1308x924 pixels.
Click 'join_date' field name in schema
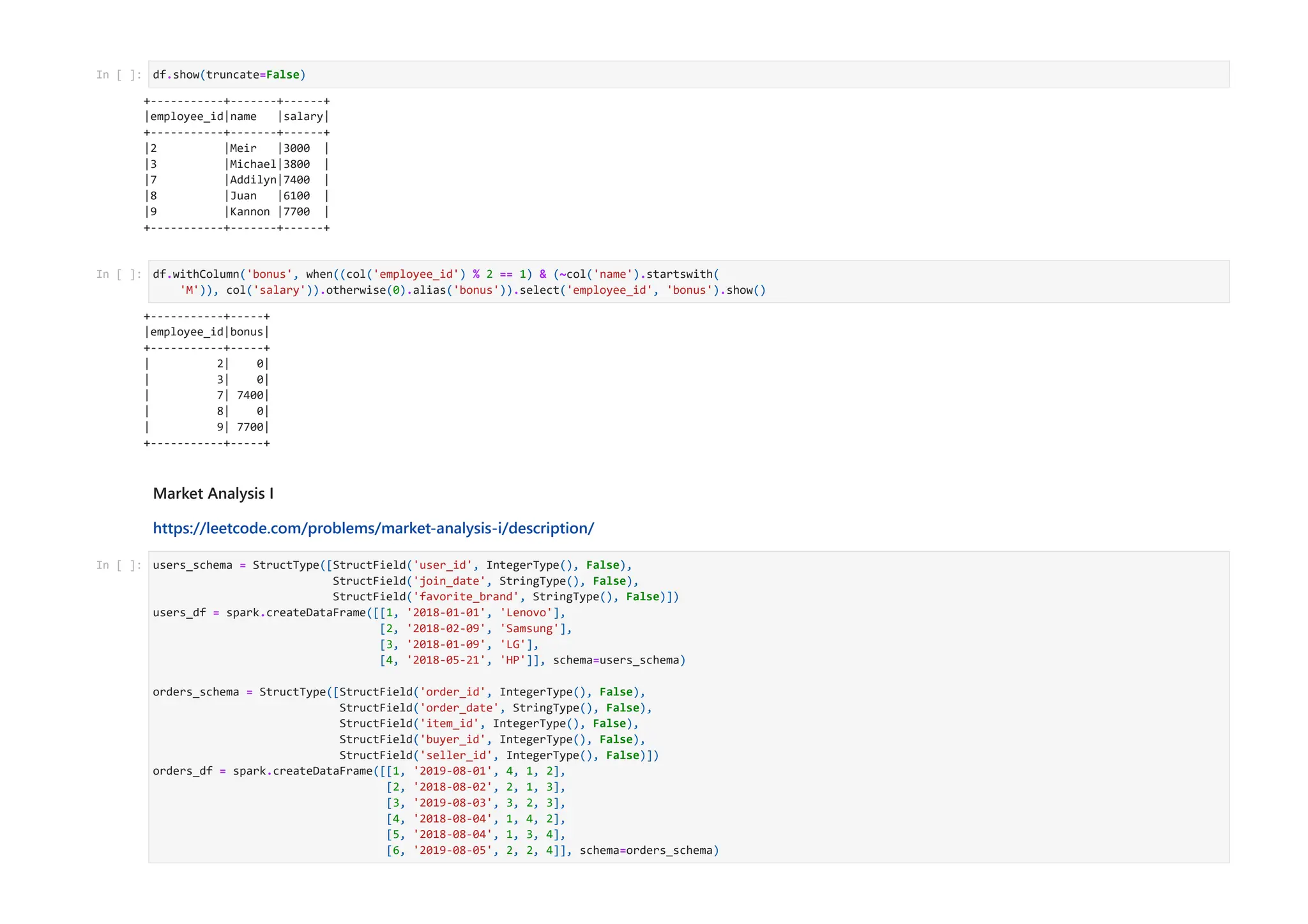(450, 581)
